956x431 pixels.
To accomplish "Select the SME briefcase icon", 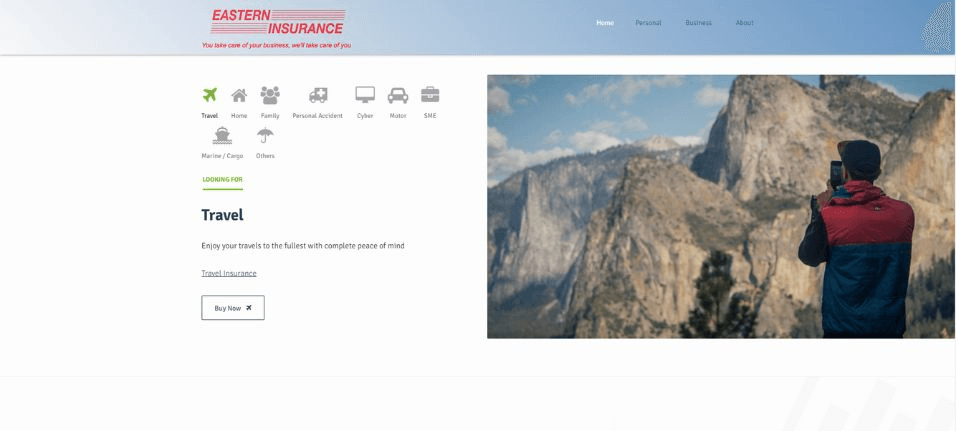I will click(430, 94).
